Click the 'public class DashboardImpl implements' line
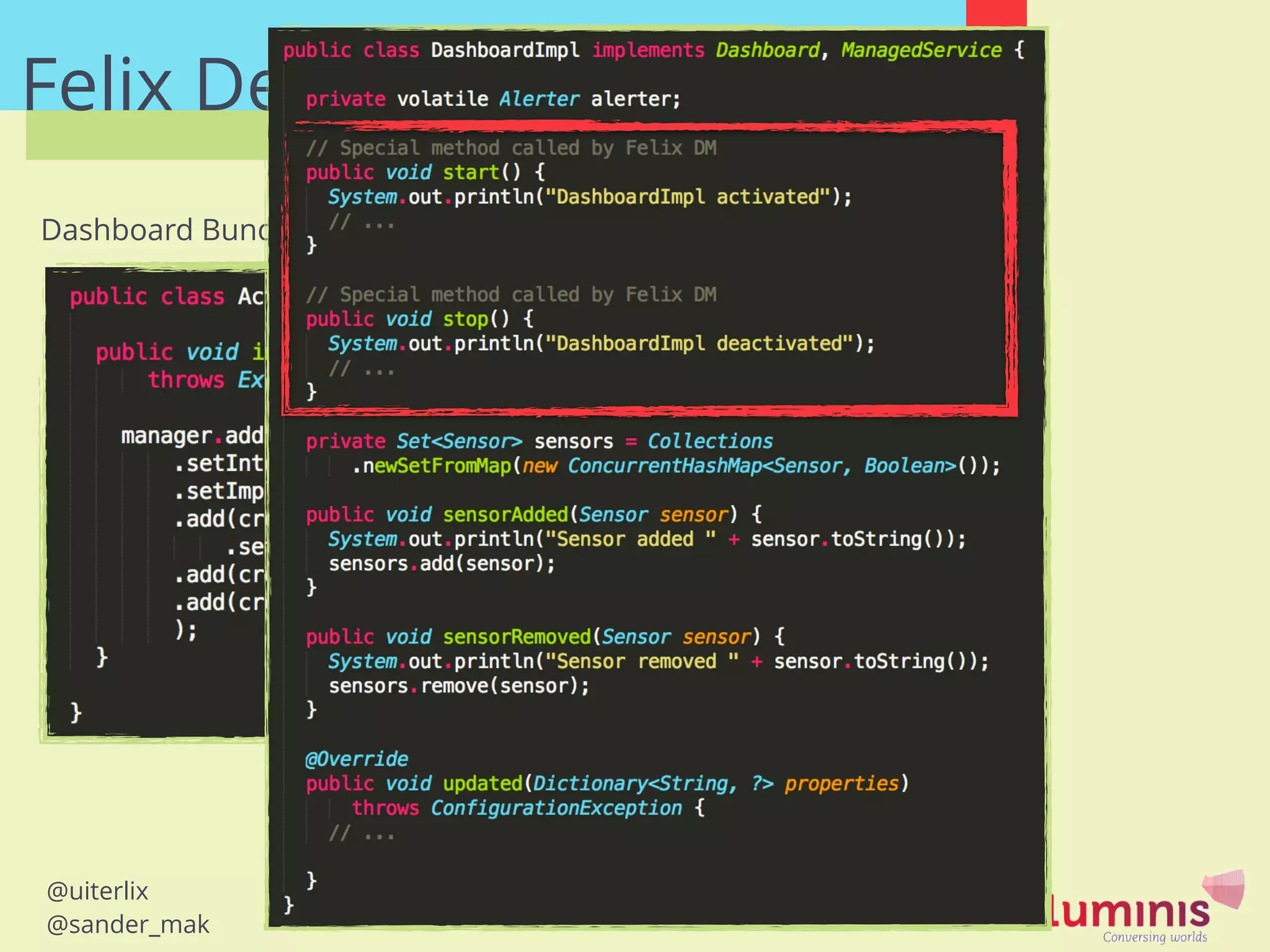1270x952 pixels. [x=654, y=50]
